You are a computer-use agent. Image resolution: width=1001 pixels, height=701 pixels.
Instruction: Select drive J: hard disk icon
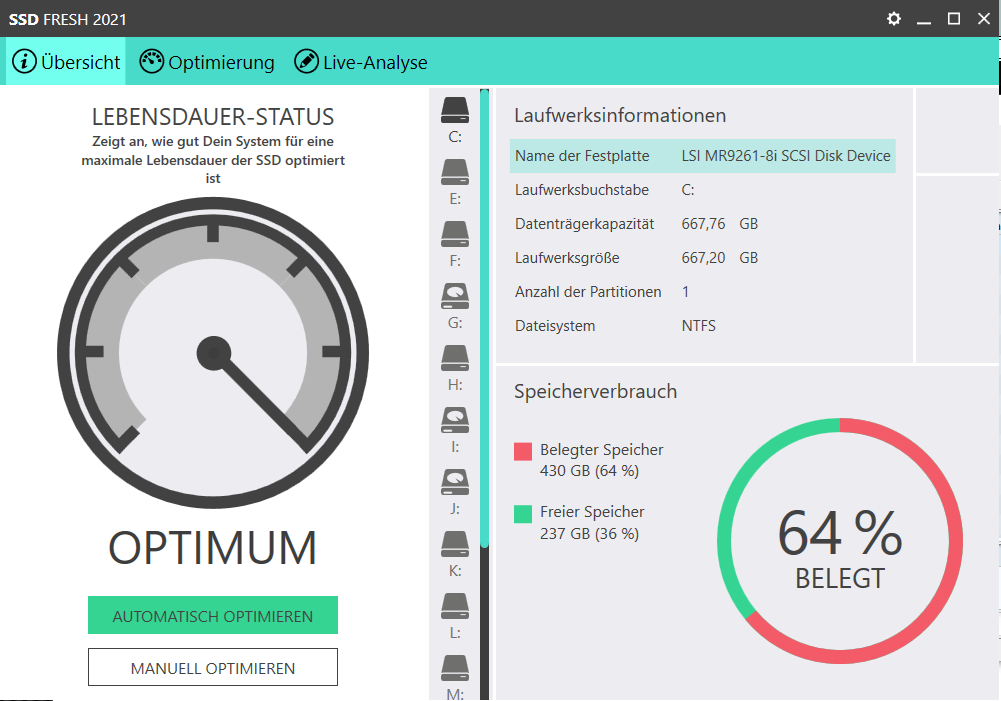(x=455, y=482)
